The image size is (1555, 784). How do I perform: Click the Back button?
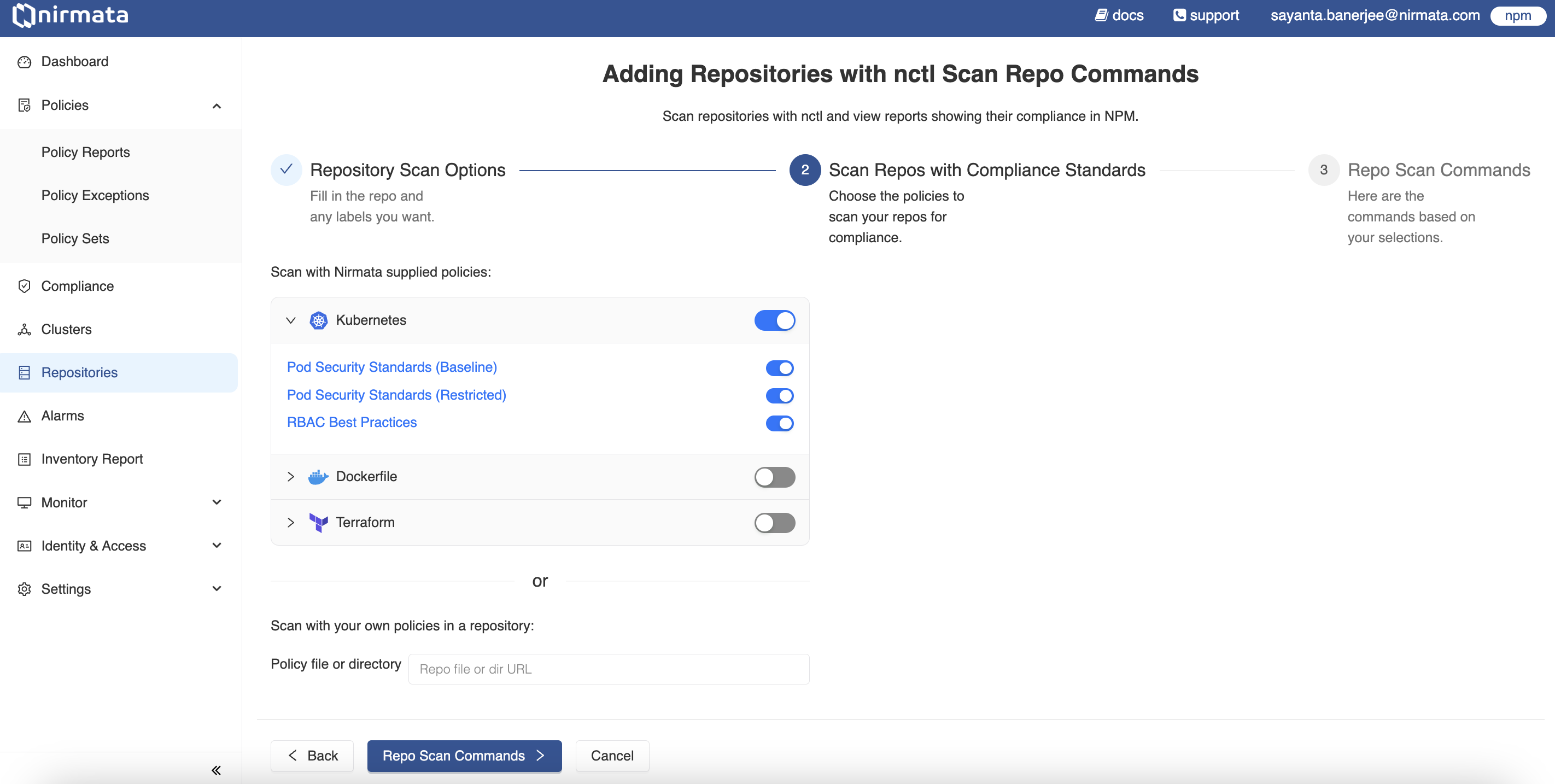click(312, 756)
